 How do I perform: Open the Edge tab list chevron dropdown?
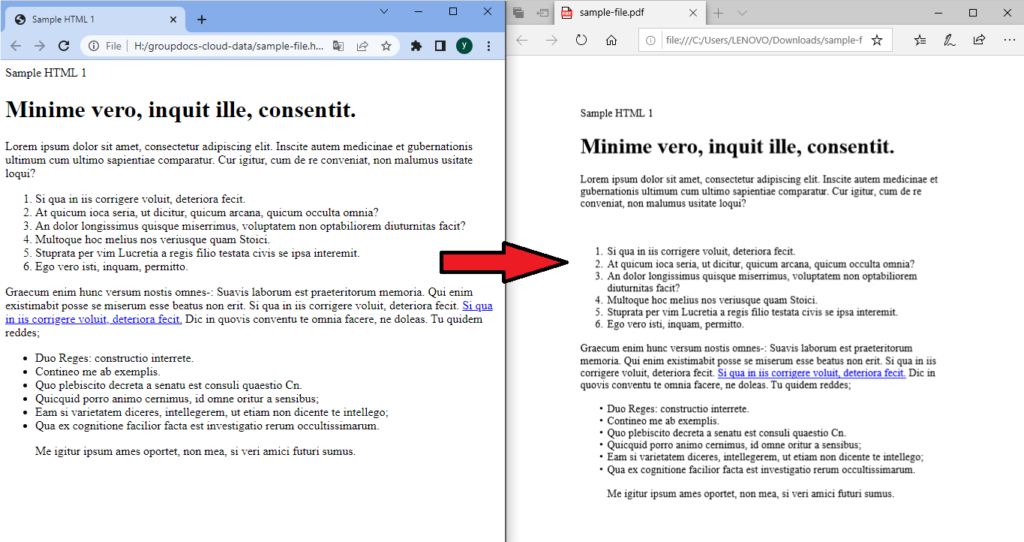742,13
